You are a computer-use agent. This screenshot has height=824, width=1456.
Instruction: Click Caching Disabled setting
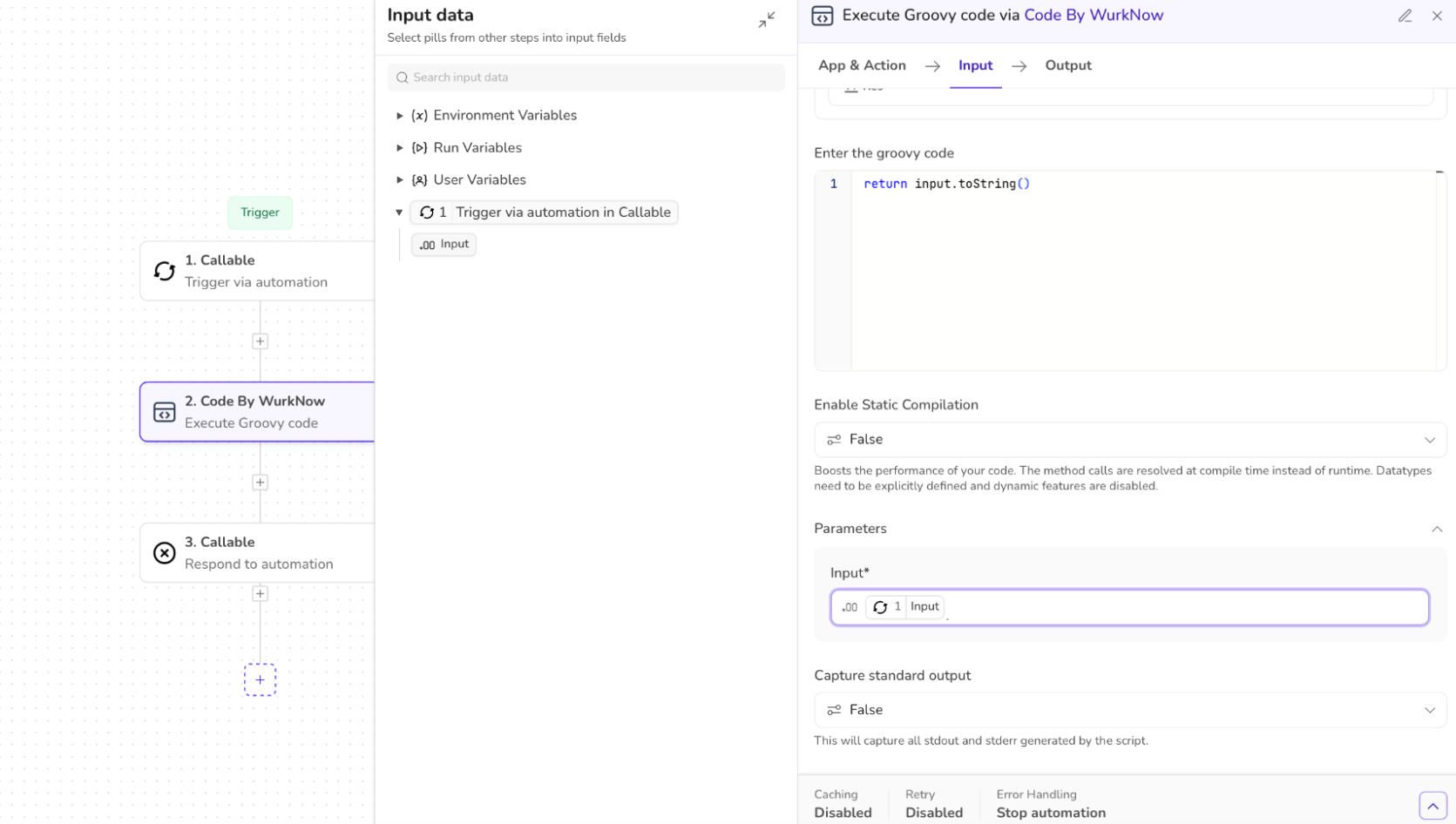[x=843, y=804]
